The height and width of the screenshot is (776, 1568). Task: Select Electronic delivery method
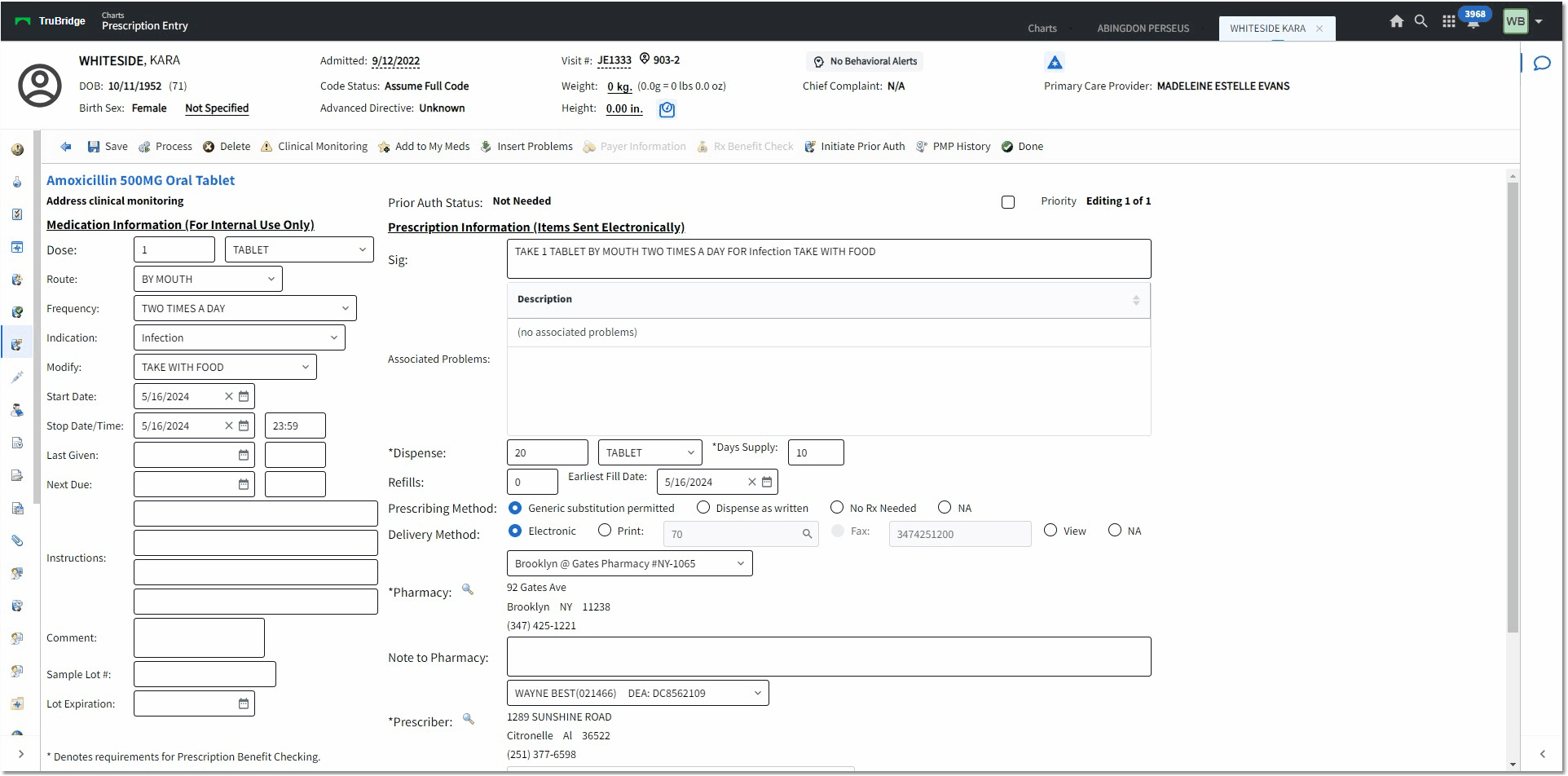[x=515, y=530]
